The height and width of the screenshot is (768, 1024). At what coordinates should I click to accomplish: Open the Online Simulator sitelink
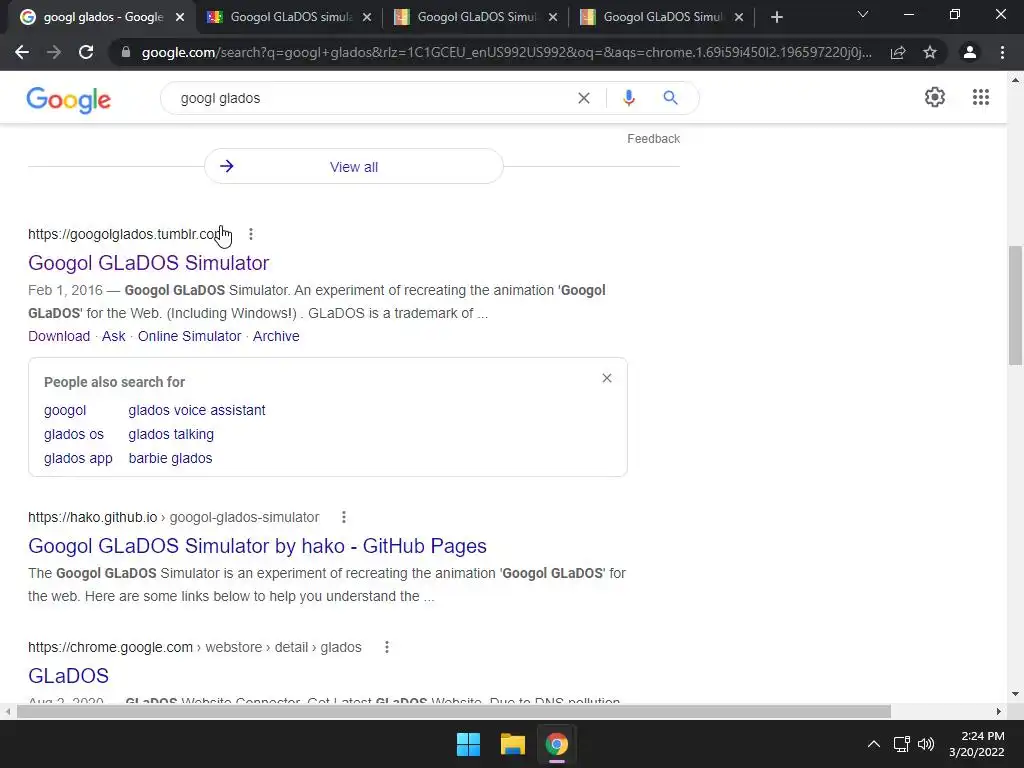(x=189, y=336)
